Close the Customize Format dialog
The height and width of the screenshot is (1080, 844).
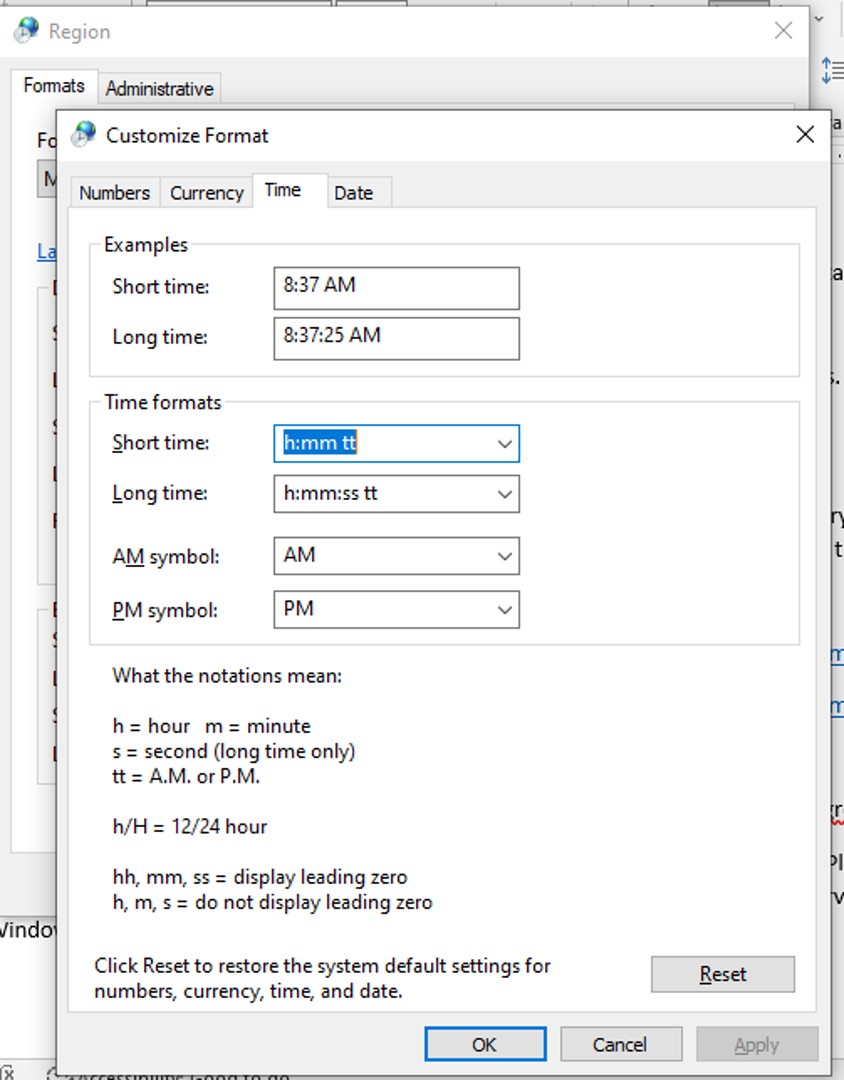(x=805, y=134)
